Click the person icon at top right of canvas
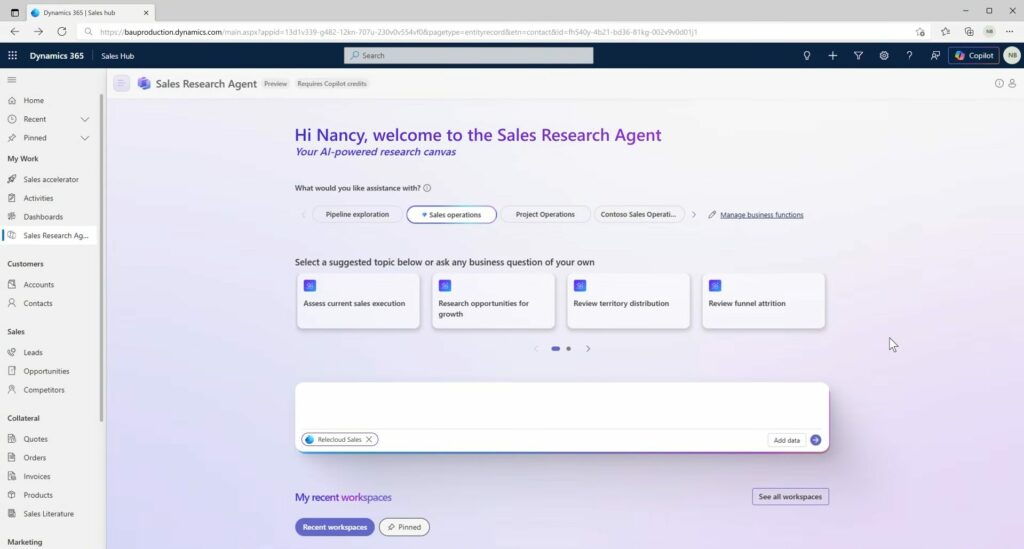 (x=1012, y=84)
